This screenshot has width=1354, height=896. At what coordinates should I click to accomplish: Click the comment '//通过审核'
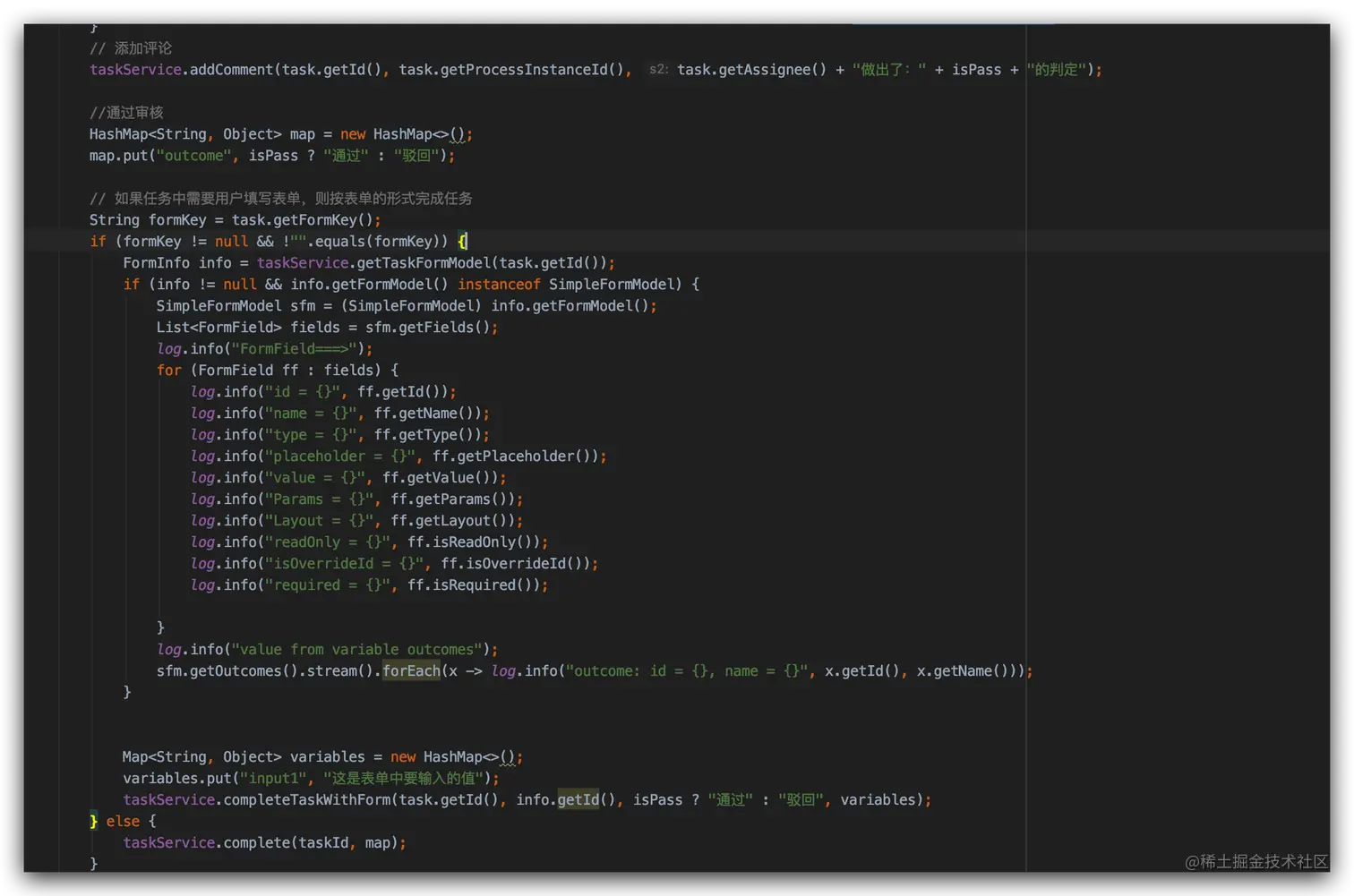click(x=126, y=113)
